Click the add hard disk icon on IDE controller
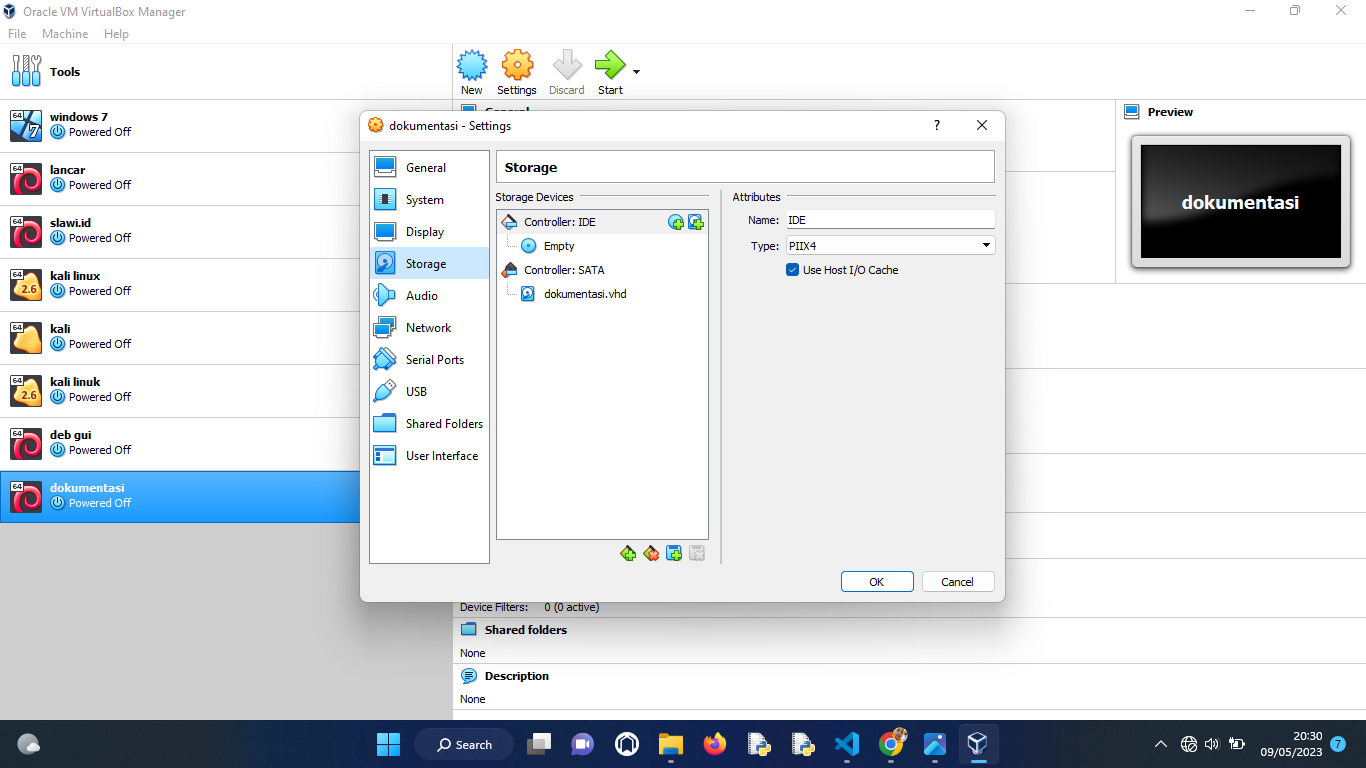Image resolution: width=1366 pixels, height=768 pixels. tap(696, 222)
